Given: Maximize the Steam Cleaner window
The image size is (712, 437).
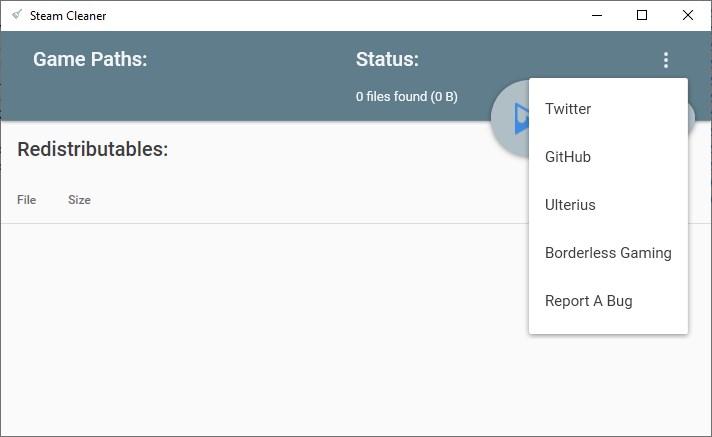Looking at the screenshot, I should [x=642, y=15].
